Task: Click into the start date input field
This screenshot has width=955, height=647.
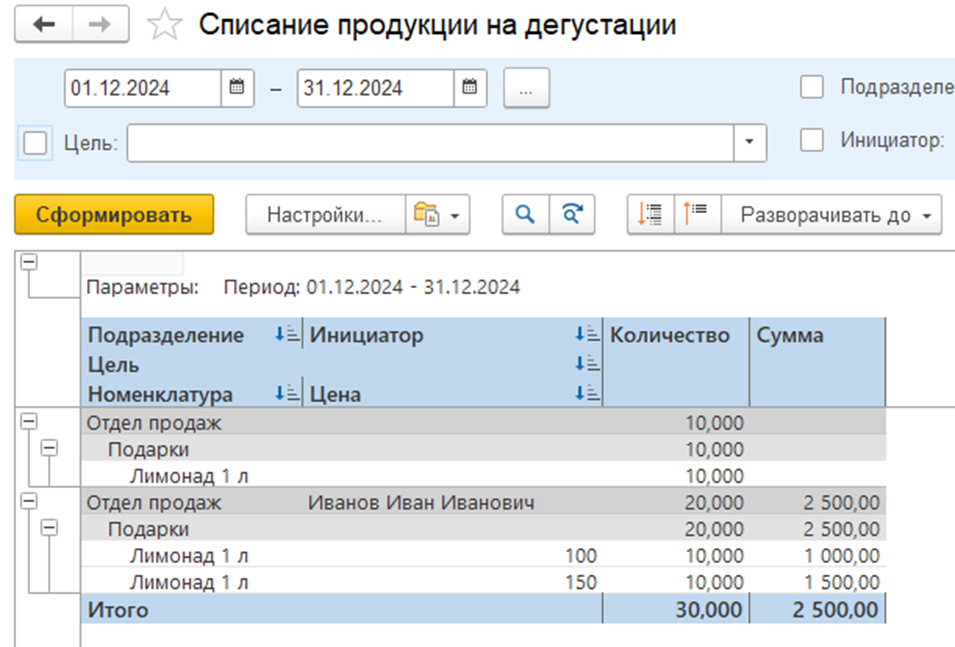Action: coord(142,88)
